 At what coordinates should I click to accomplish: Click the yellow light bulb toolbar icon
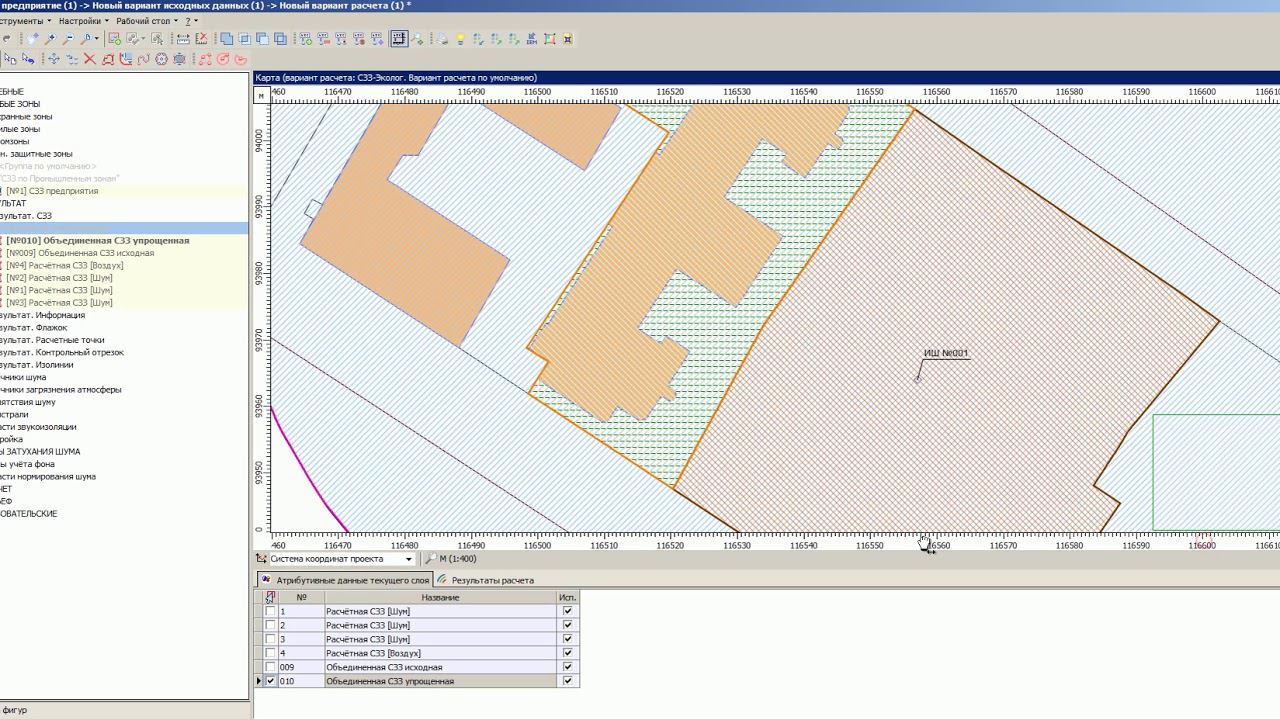coord(460,39)
